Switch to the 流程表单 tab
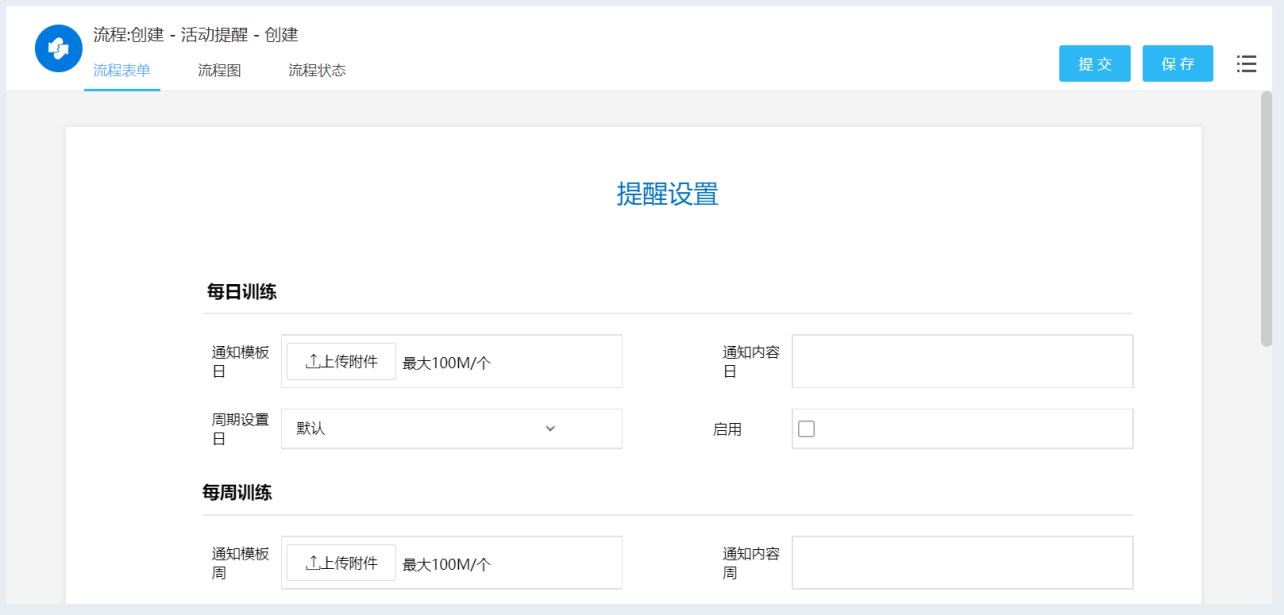The image size is (1284, 615). pyautogui.click(x=122, y=71)
